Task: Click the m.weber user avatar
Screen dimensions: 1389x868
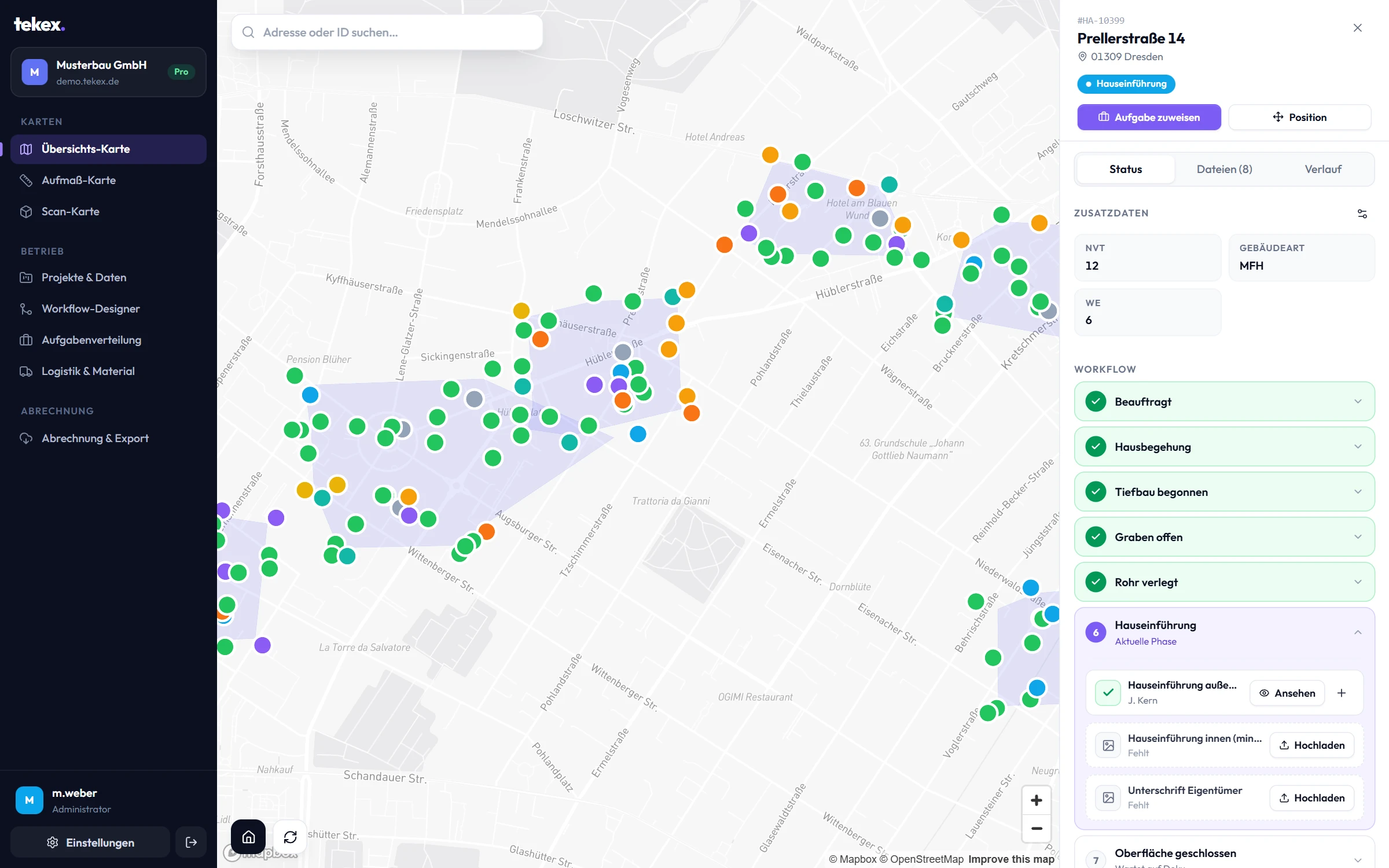Action: [30, 800]
